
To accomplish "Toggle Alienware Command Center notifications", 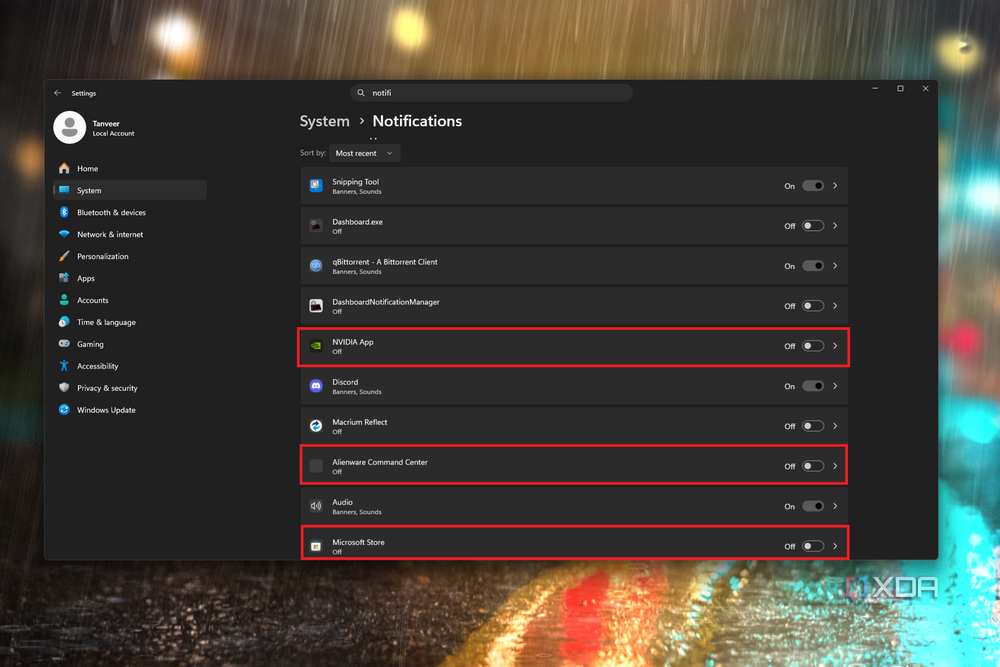I will pos(812,466).
